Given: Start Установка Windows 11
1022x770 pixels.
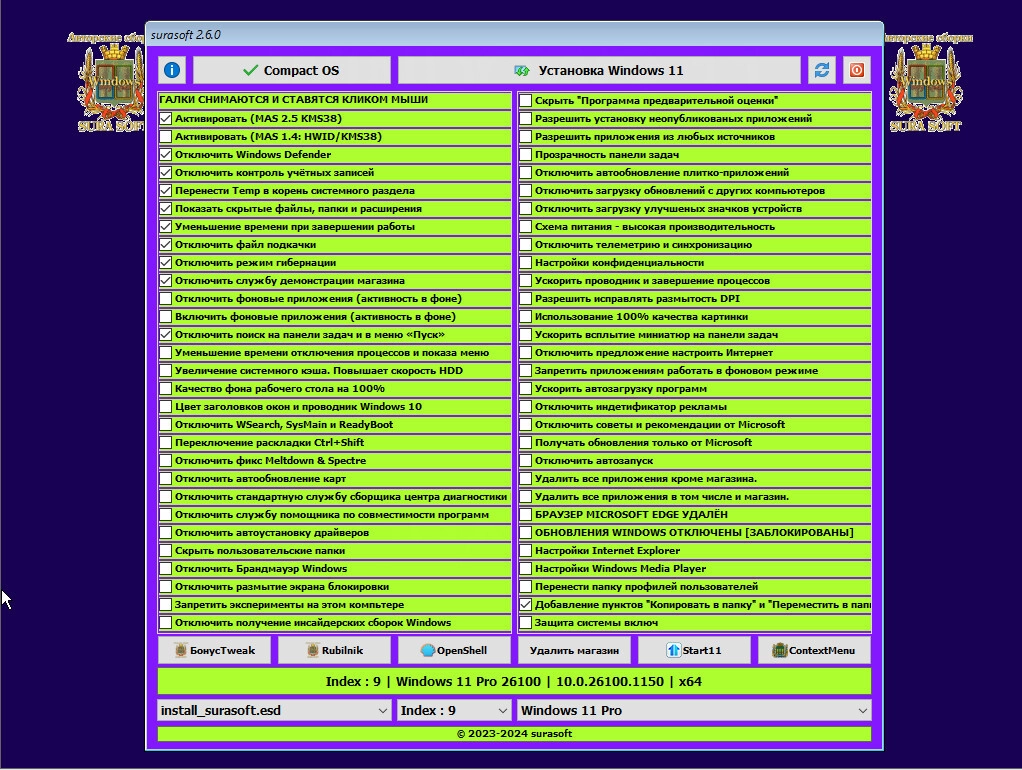Looking at the screenshot, I should (x=599, y=70).
